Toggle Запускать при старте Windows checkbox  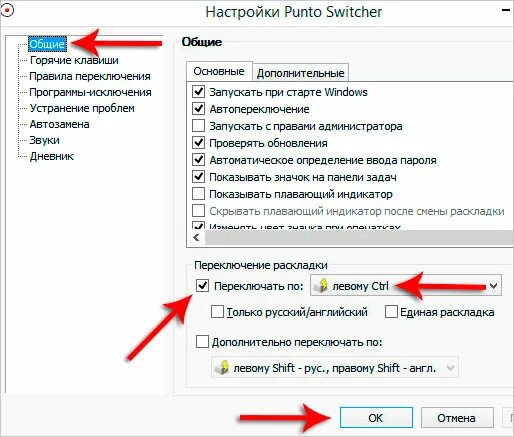199,91
